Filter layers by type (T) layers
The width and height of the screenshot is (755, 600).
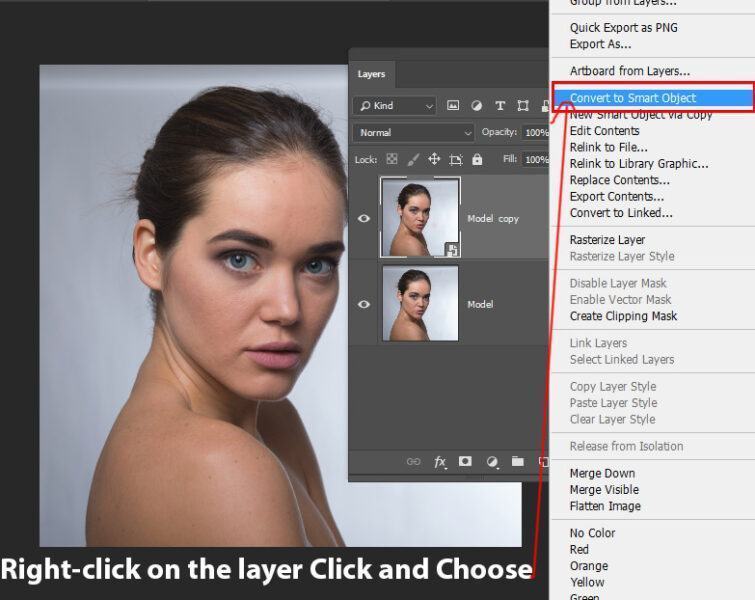(499, 106)
